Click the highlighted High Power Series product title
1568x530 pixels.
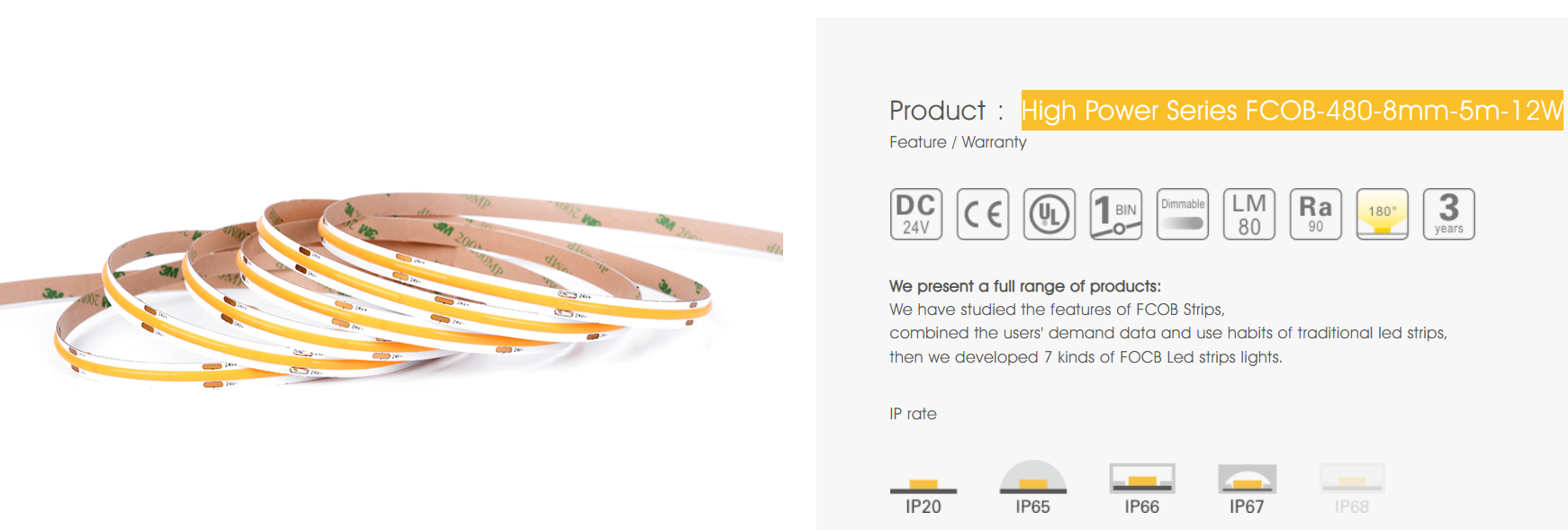(x=1292, y=111)
